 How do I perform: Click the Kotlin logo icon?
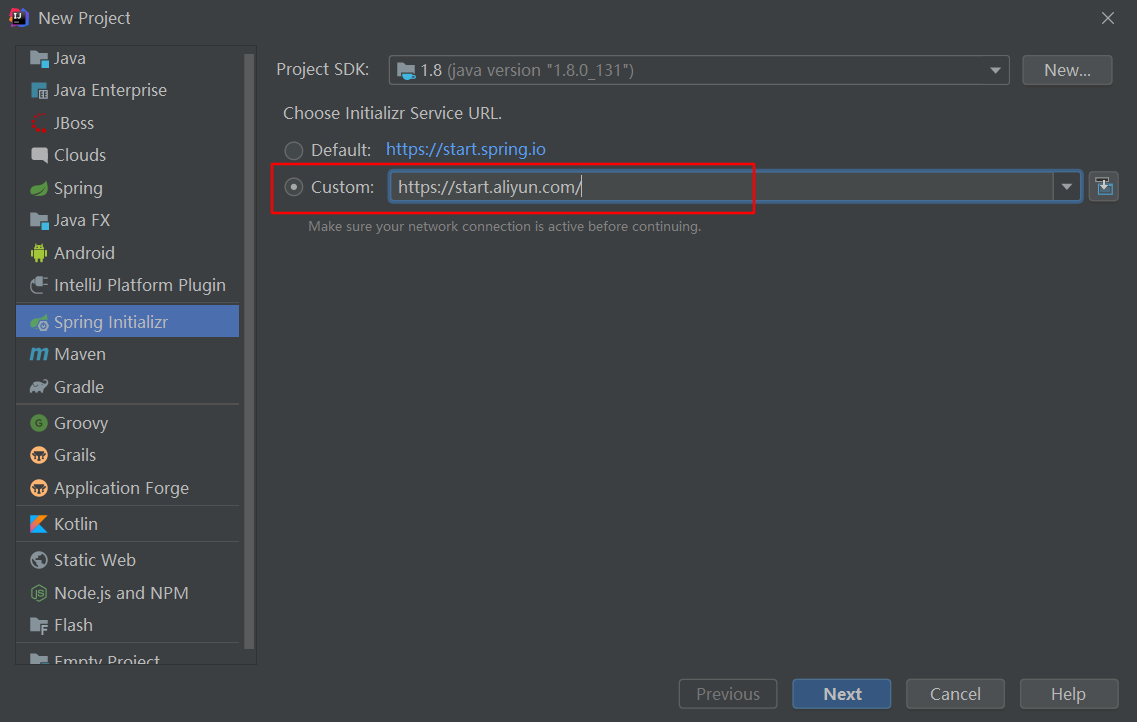[39, 524]
